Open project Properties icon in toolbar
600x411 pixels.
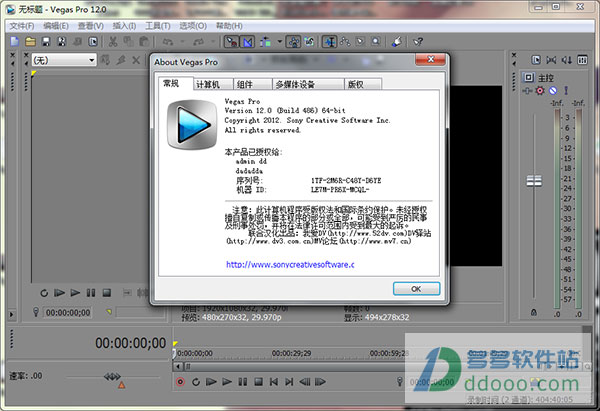(x=93, y=41)
